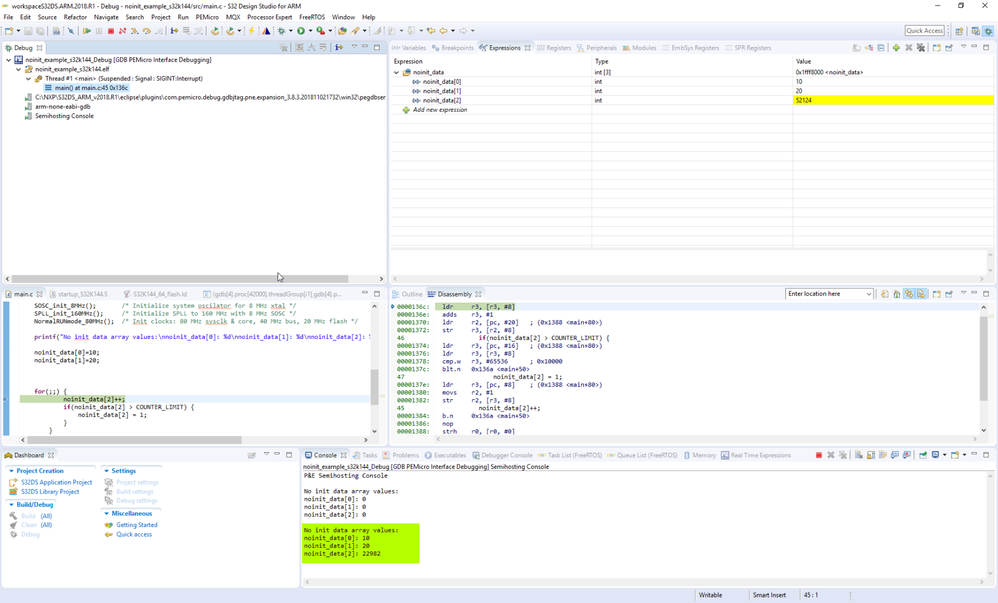Image resolution: width=998 pixels, height=603 pixels.
Task: Collapse the Thread #1 main tree node
Action: tap(29, 79)
